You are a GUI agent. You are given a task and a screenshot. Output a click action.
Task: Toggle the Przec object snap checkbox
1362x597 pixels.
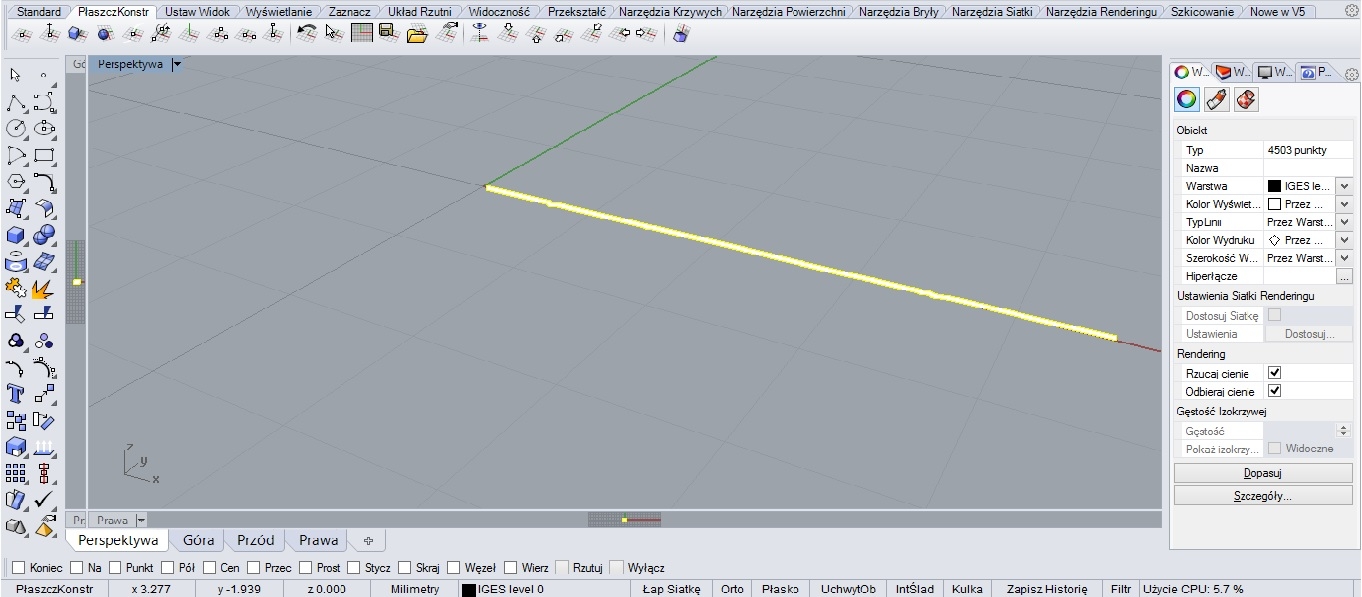coord(254,568)
